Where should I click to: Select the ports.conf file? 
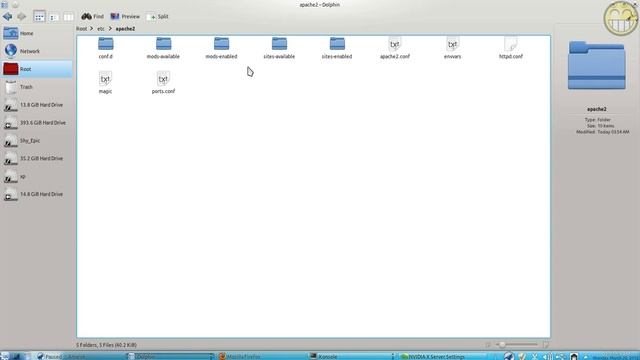[163, 83]
